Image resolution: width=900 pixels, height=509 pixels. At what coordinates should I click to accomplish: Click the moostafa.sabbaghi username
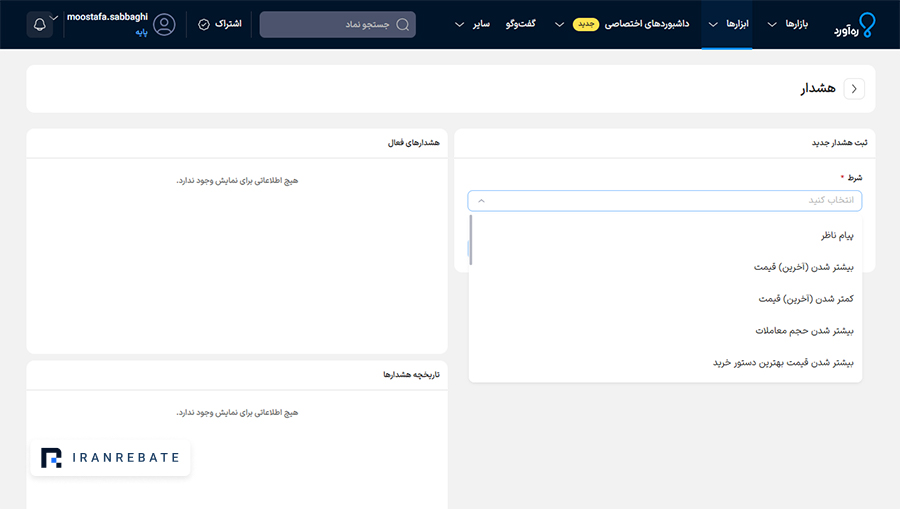pos(107,17)
